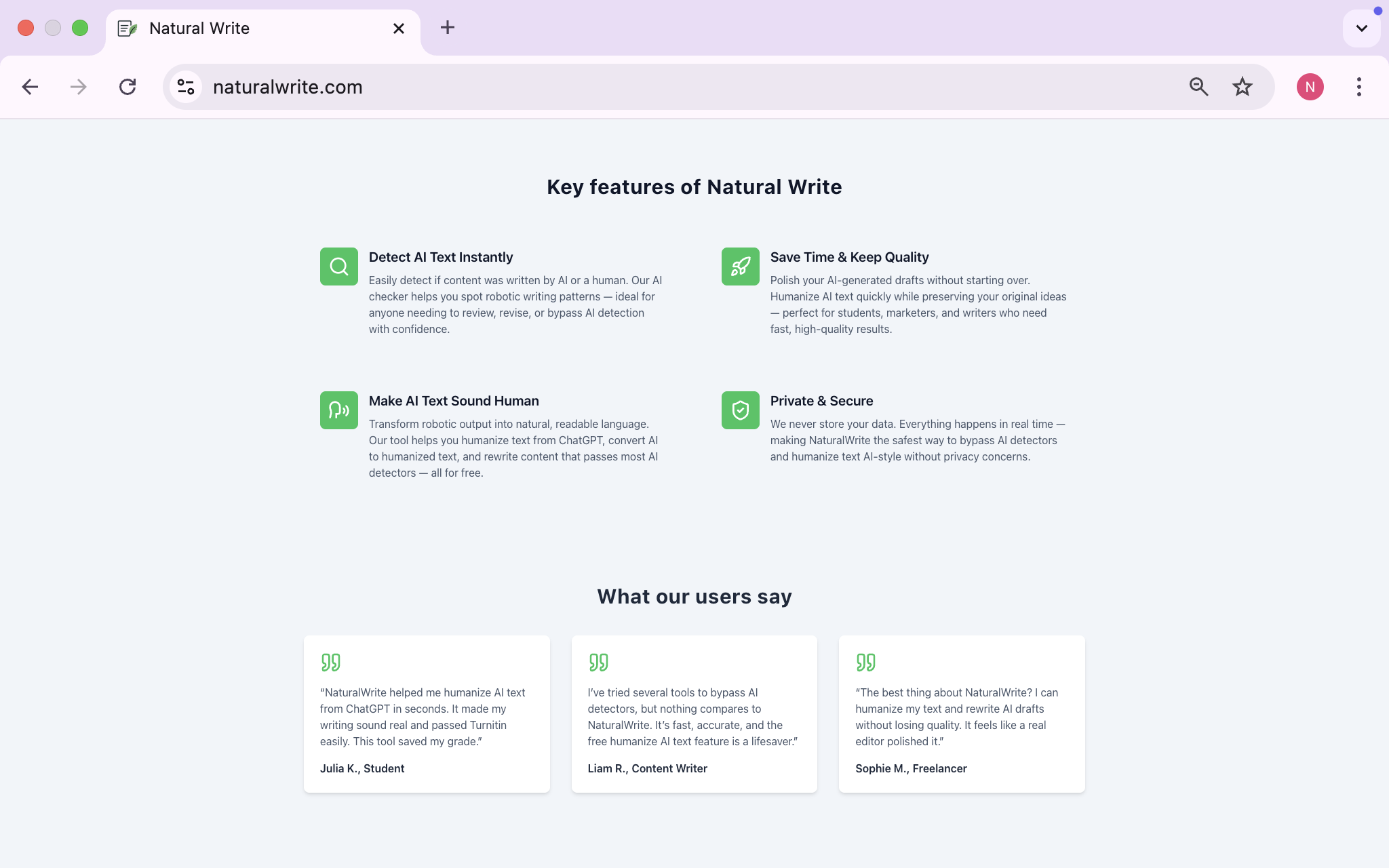Image resolution: width=1389 pixels, height=868 pixels.
Task: Open site information icon in address bar
Action: click(186, 87)
